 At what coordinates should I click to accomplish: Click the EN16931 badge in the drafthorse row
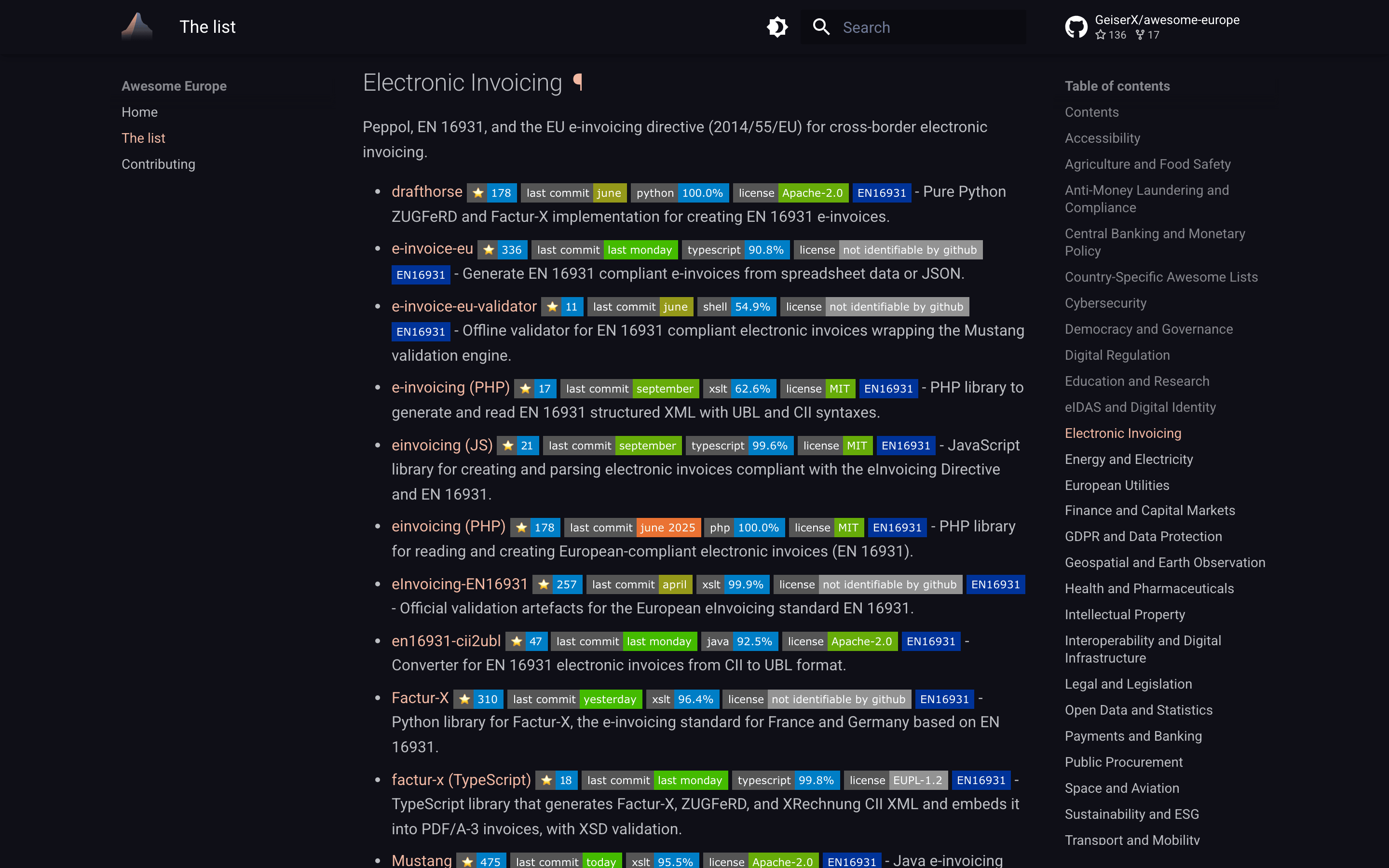(882, 193)
